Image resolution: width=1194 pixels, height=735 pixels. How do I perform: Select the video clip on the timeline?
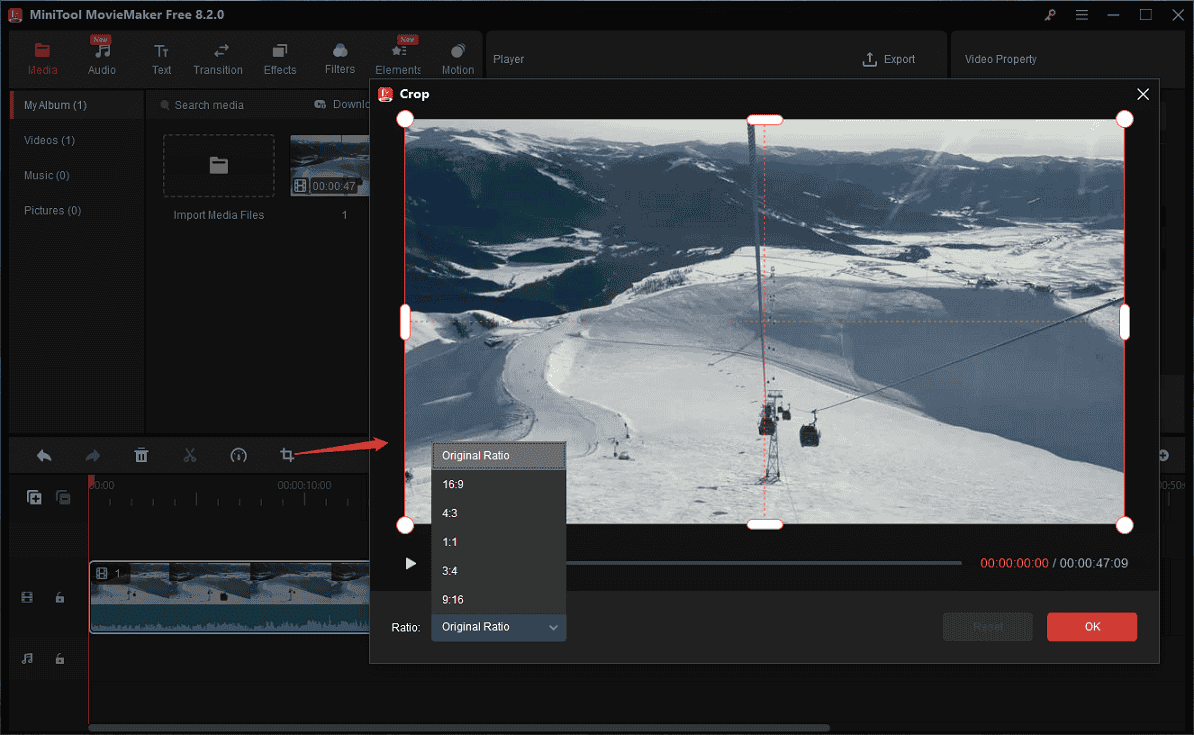click(x=229, y=597)
